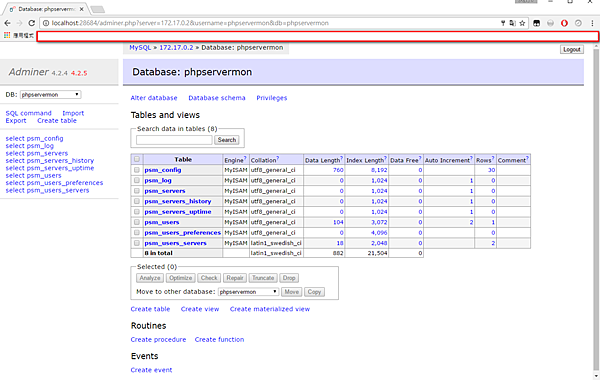Check the psm_servers_history row checkbox

pos(137,201)
